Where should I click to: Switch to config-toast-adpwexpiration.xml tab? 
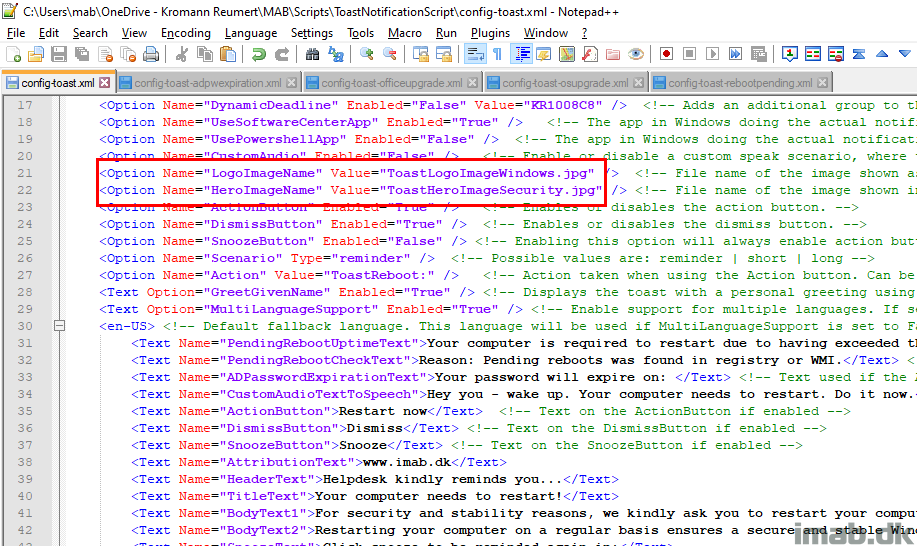click(208, 83)
